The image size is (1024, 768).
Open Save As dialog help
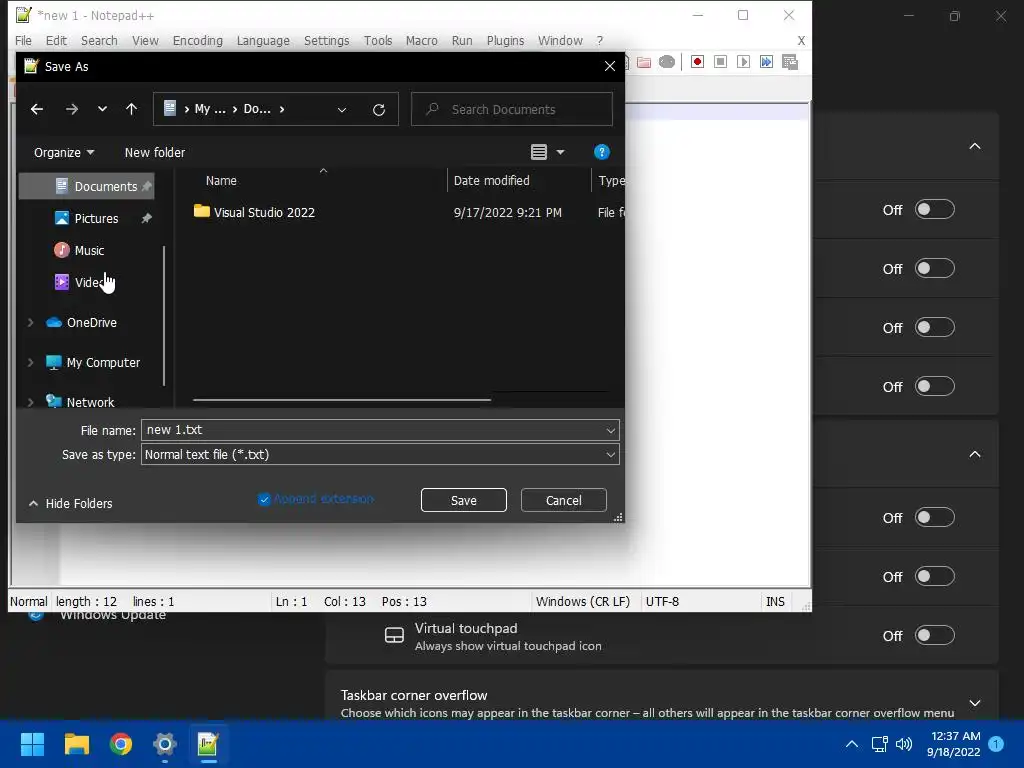click(x=601, y=152)
